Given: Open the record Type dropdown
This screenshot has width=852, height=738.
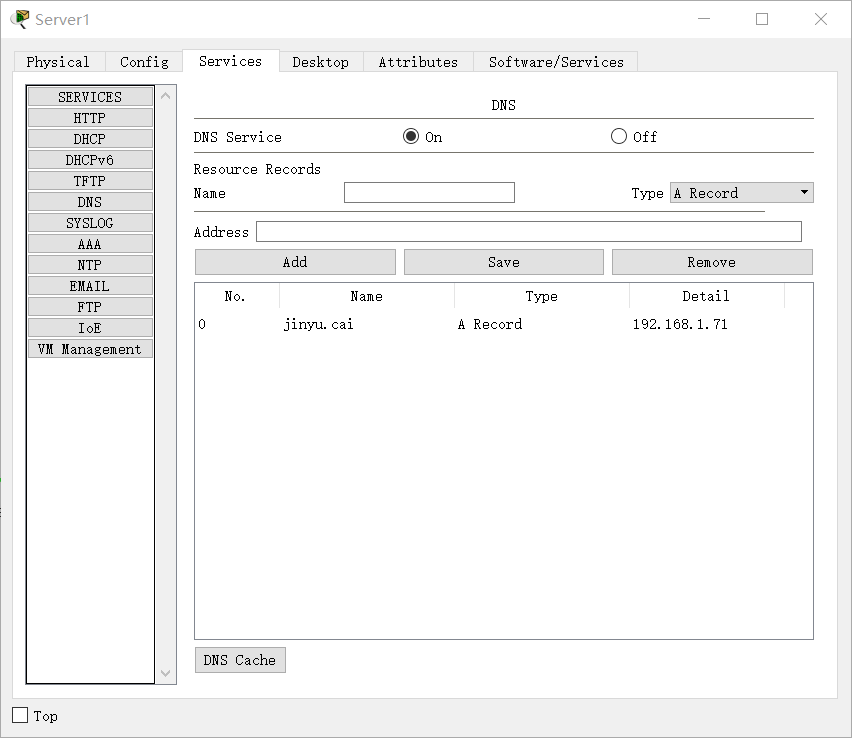Looking at the screenshot, I should (x=741, y=193).
